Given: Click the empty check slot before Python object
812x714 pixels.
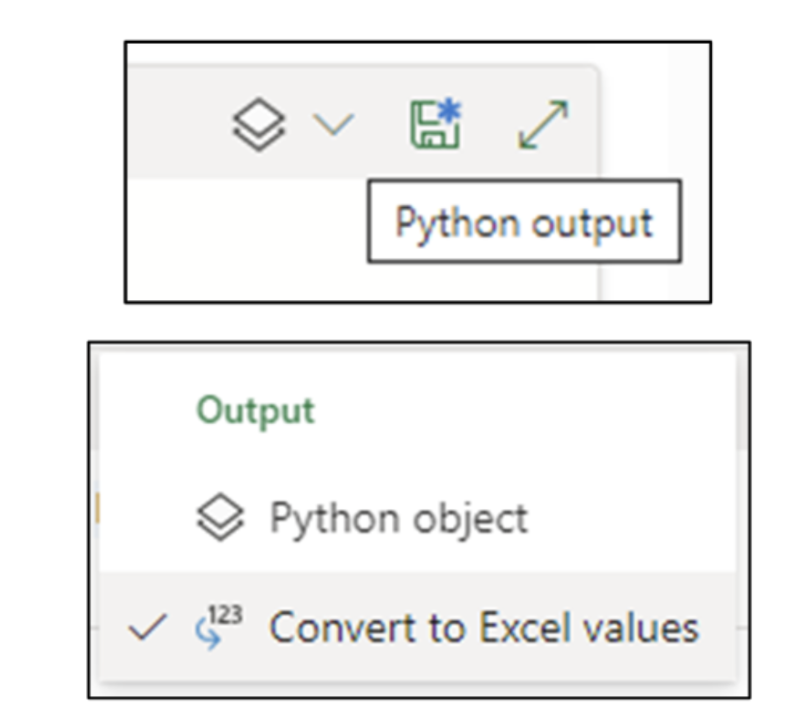Looking at the screenshot, I should tap(149, 518).
